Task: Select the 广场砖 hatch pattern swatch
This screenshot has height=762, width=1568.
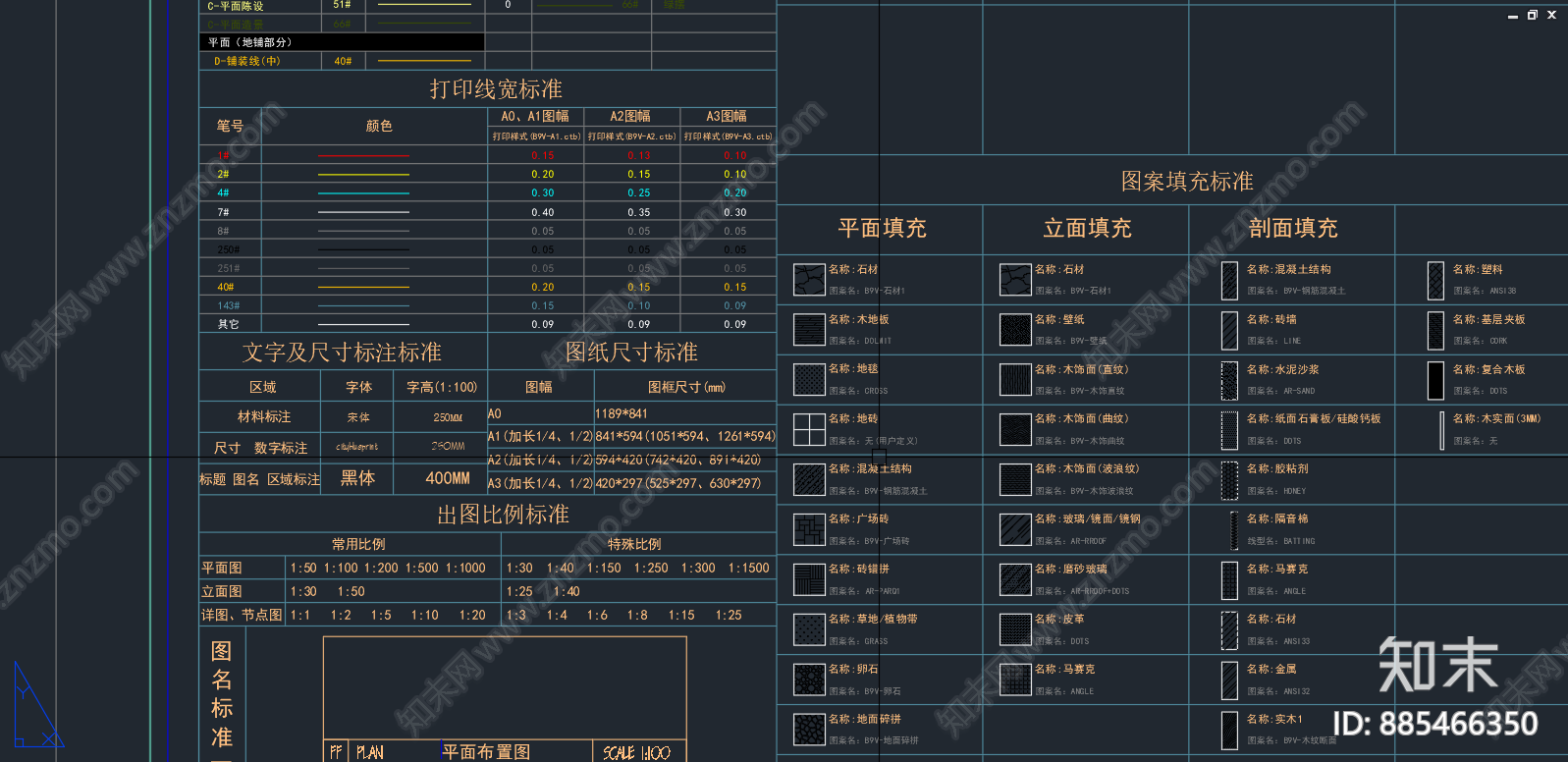Action: click(x=809, y=530)
